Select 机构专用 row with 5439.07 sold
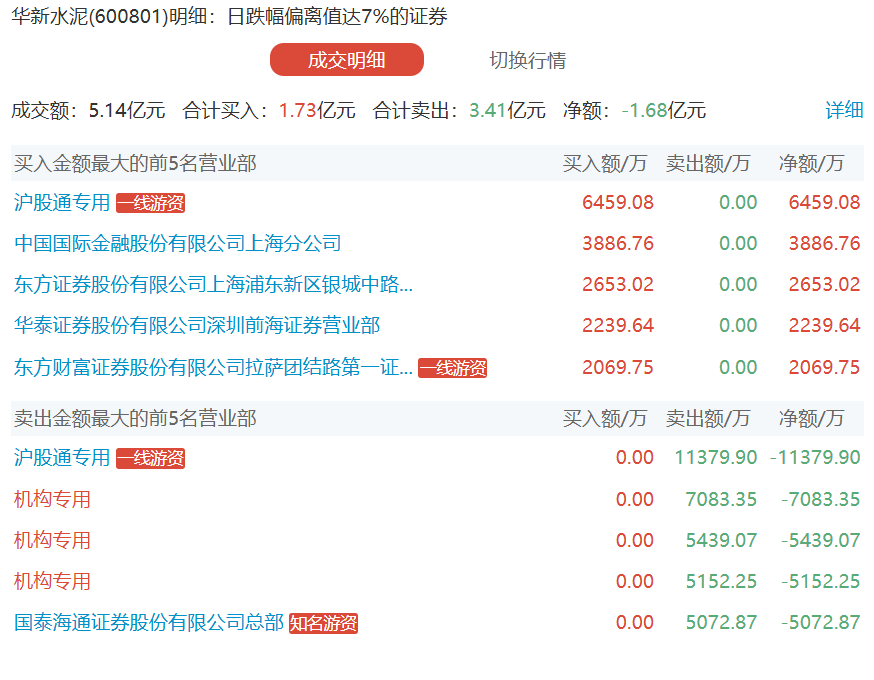 coord(52,541)
